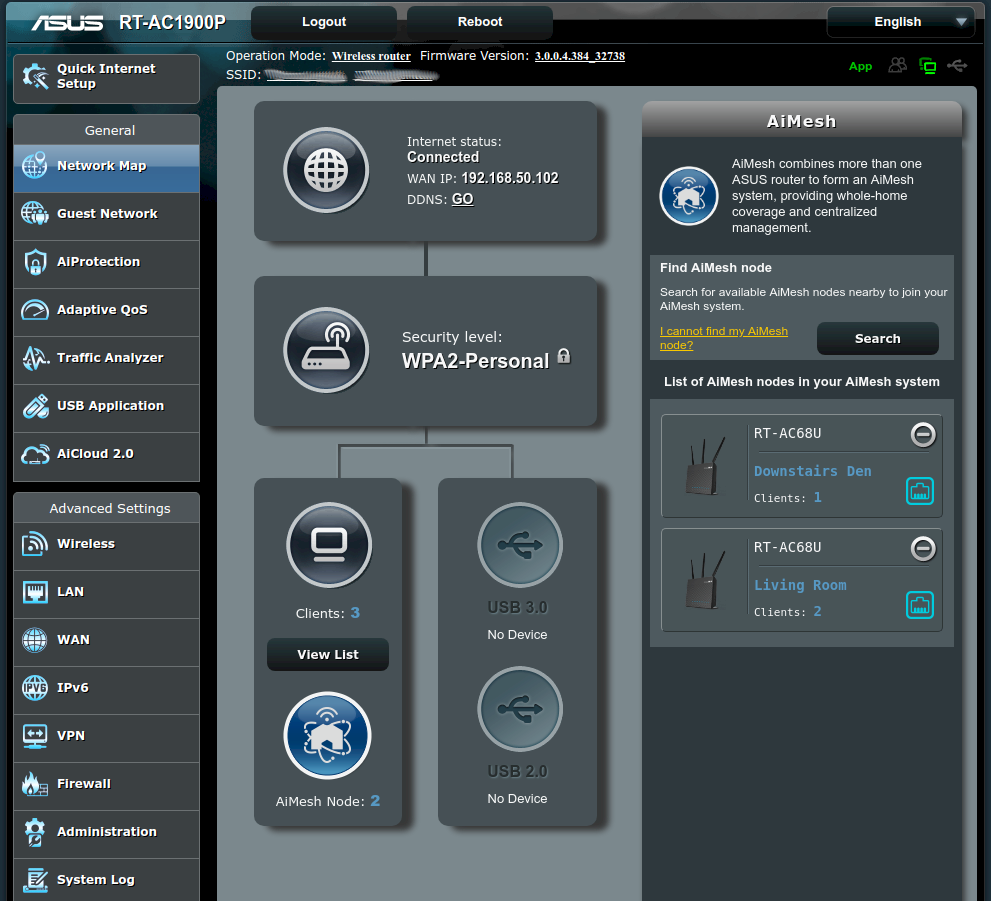Click the Logout button

[324, 22]
